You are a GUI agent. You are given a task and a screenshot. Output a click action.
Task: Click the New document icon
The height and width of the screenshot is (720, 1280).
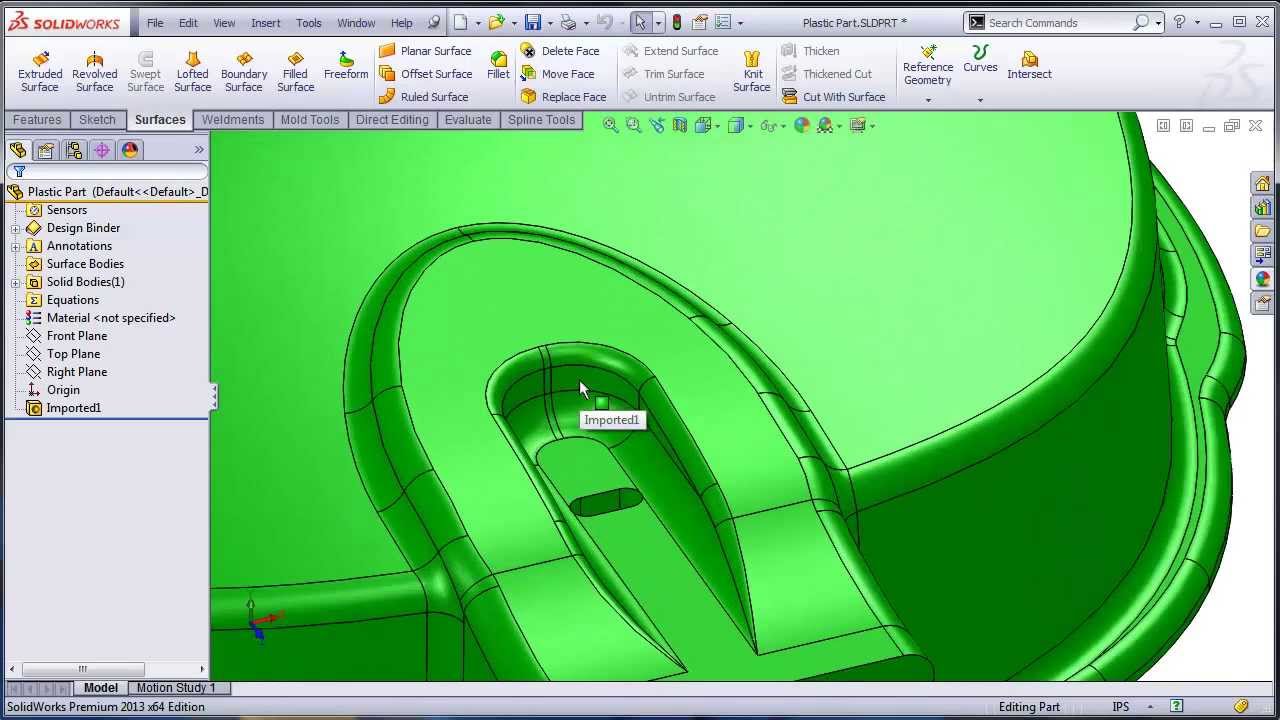coord(460,22)
